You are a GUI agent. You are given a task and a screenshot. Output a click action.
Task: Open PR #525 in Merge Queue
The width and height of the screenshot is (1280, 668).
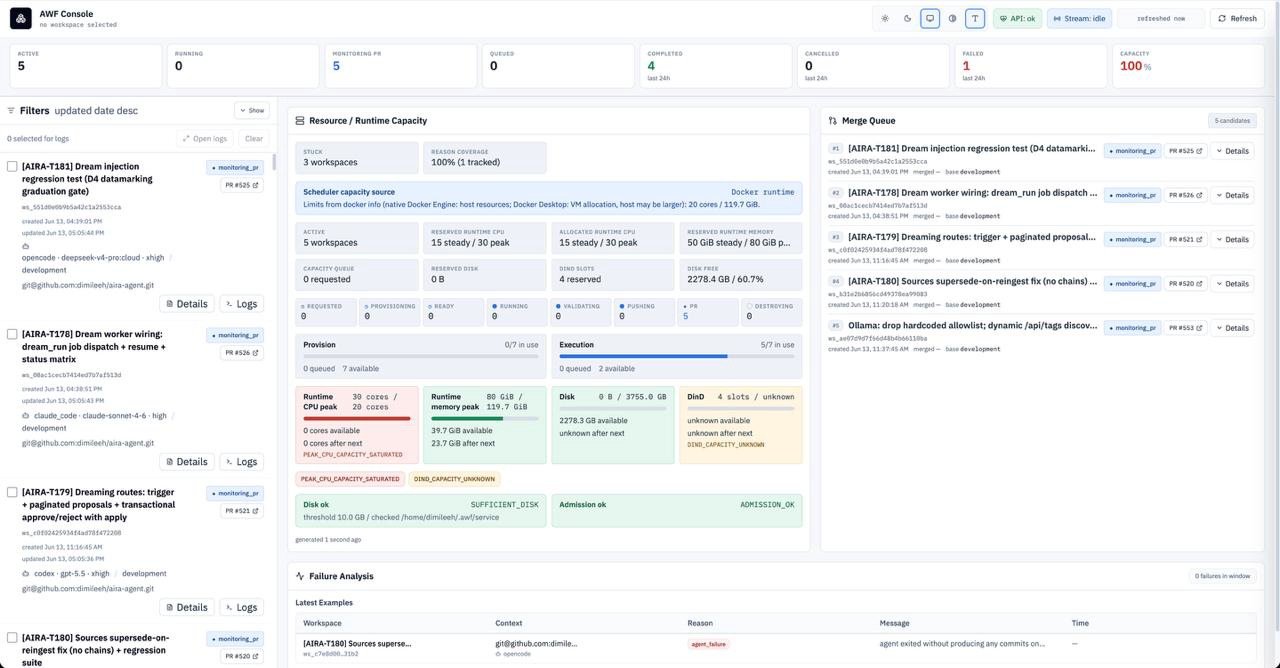tap(1186, 151)
